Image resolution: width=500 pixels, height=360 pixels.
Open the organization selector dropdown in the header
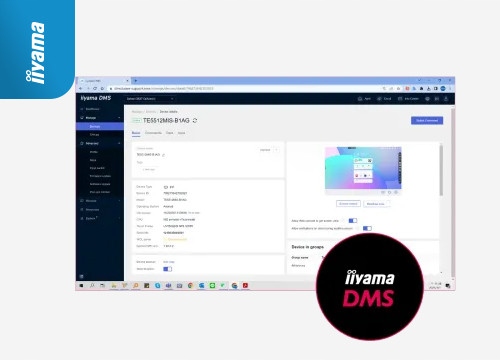coord(150,99)
